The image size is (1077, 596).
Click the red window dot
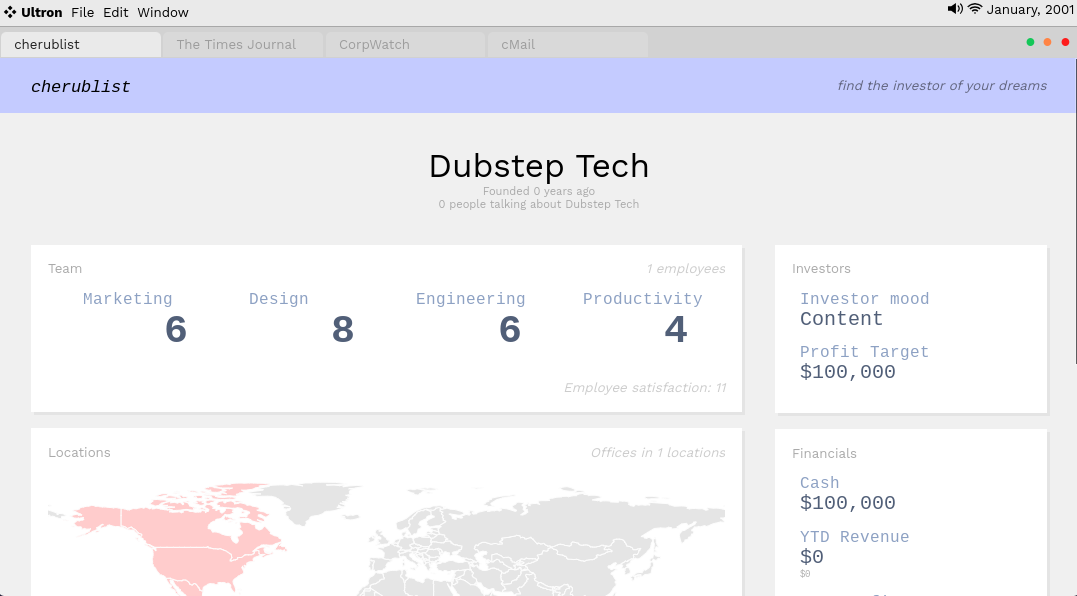click(x=1065, y=42)
